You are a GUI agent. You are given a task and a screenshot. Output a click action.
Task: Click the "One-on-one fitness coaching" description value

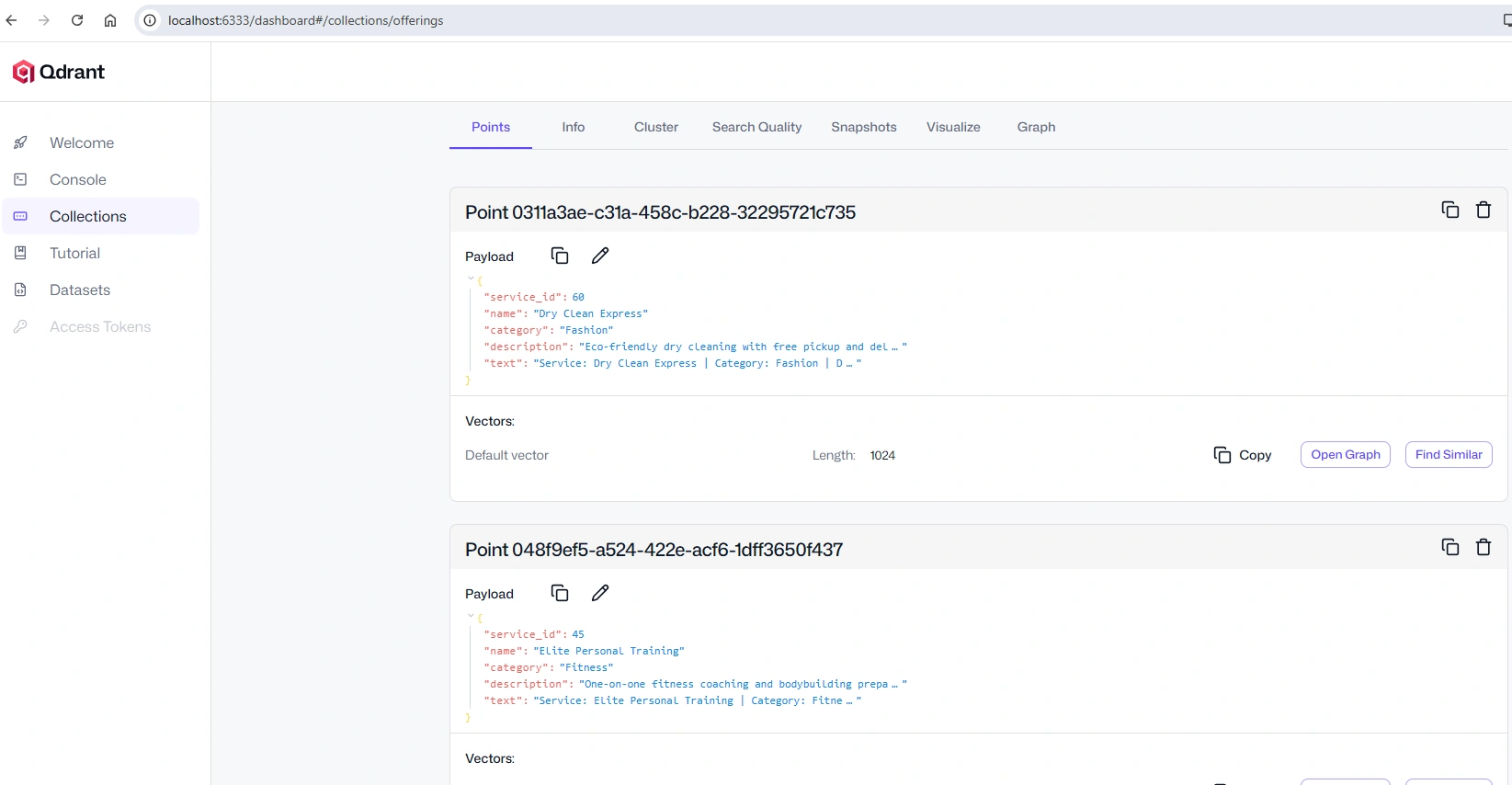click(x=743, y=684)
